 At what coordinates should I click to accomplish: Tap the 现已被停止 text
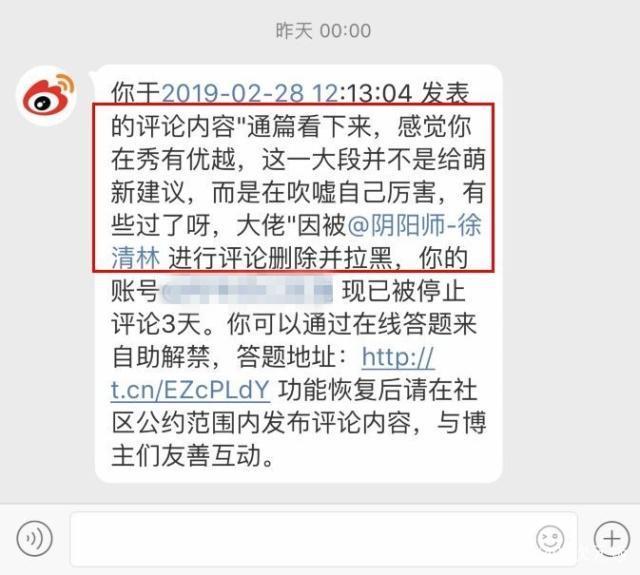(x=404, y=291)
